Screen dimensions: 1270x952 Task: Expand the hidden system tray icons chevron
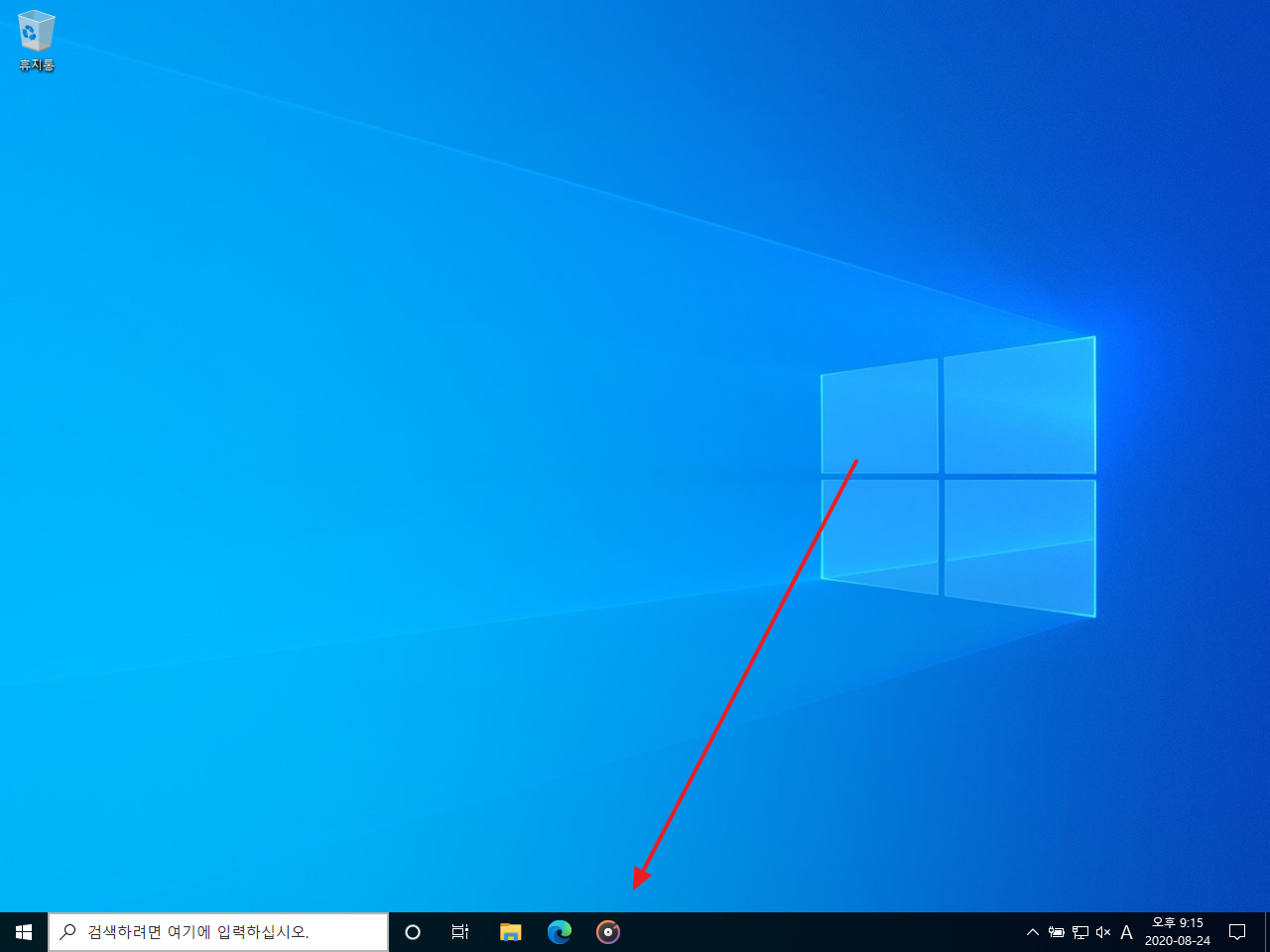[1033, 932]
